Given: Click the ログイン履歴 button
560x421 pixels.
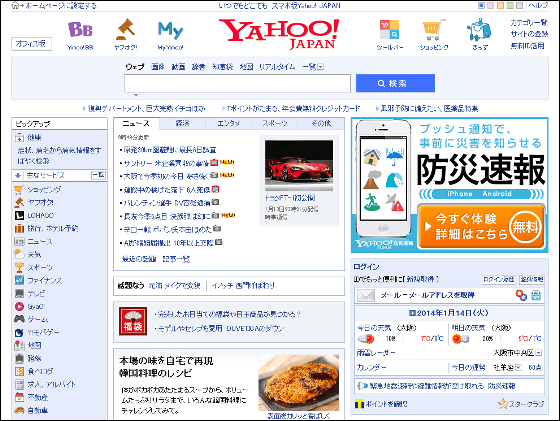Looking at the screenshot, I should pyautogui.click(x=499, y=279).
